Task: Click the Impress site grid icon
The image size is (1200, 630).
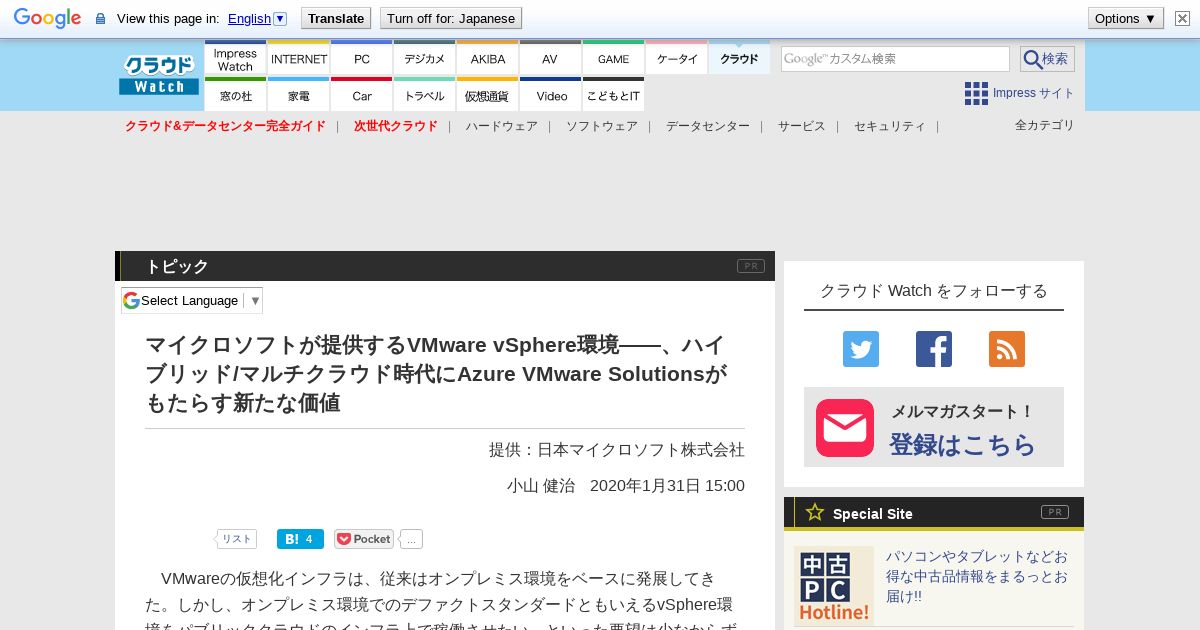Action: coord(976,93)
